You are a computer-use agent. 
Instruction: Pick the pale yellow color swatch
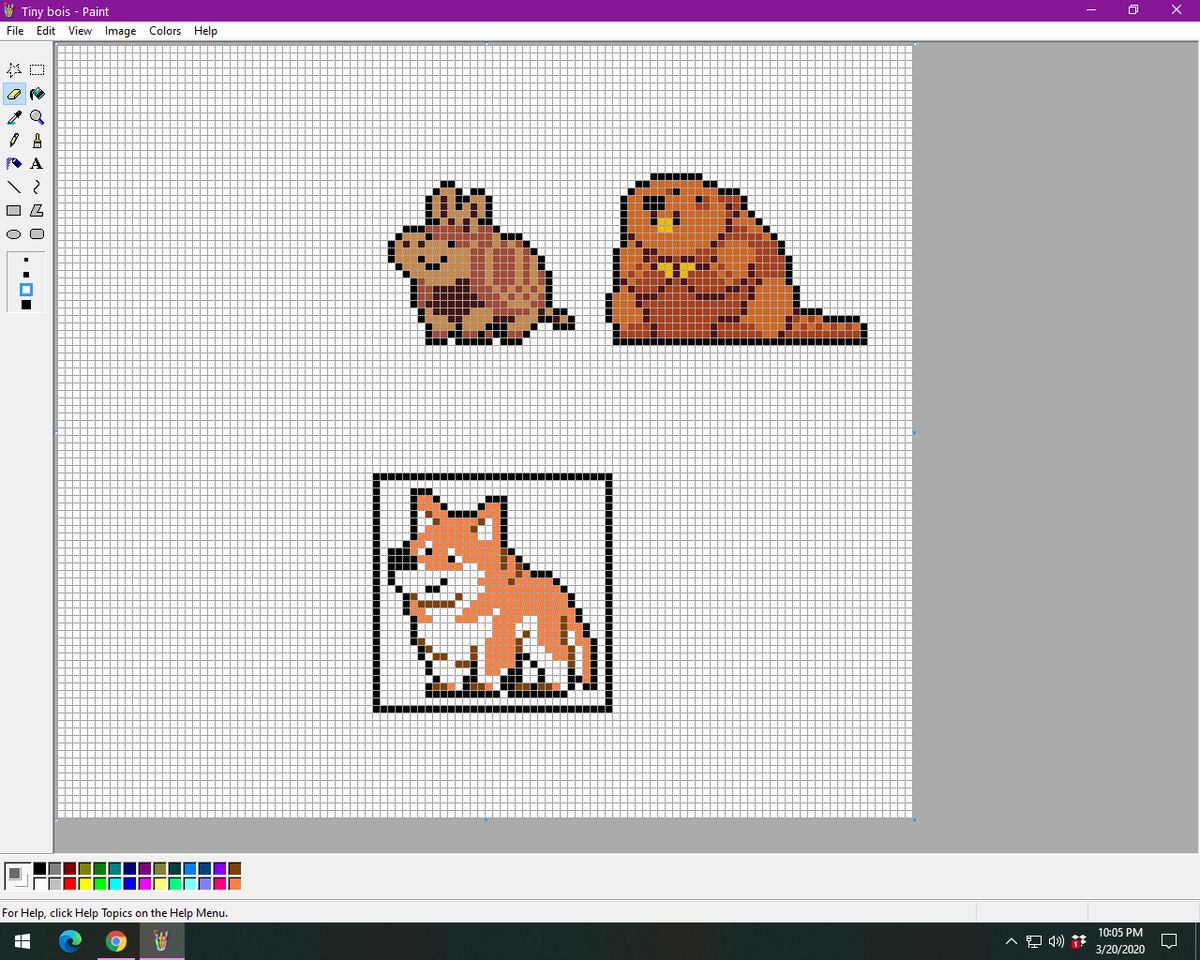[x=160, y=884]
